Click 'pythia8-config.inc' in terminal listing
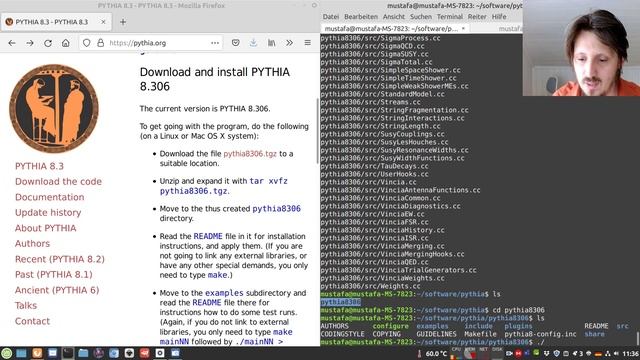Viewport: 640px width, 360px height. tap(540, 334)
